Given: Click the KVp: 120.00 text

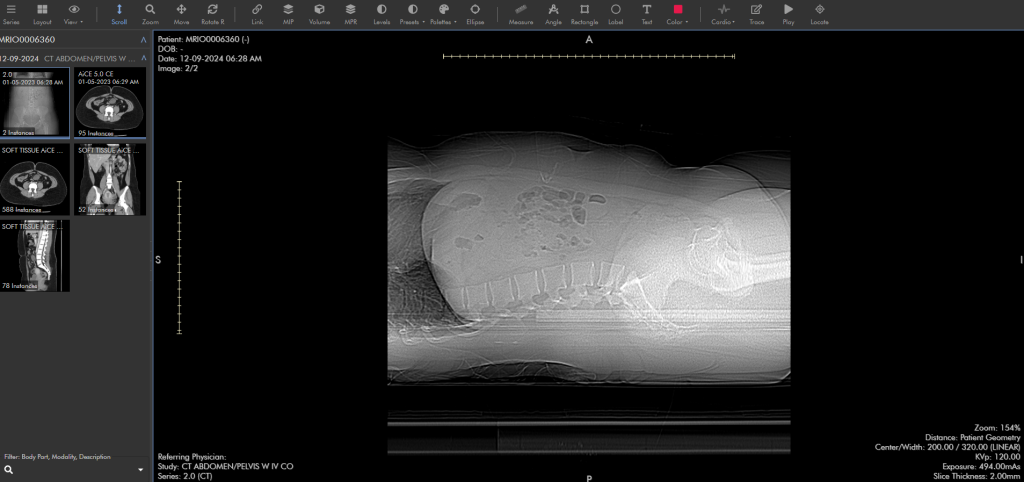Looking at the screenshot, I should [997, 457].
